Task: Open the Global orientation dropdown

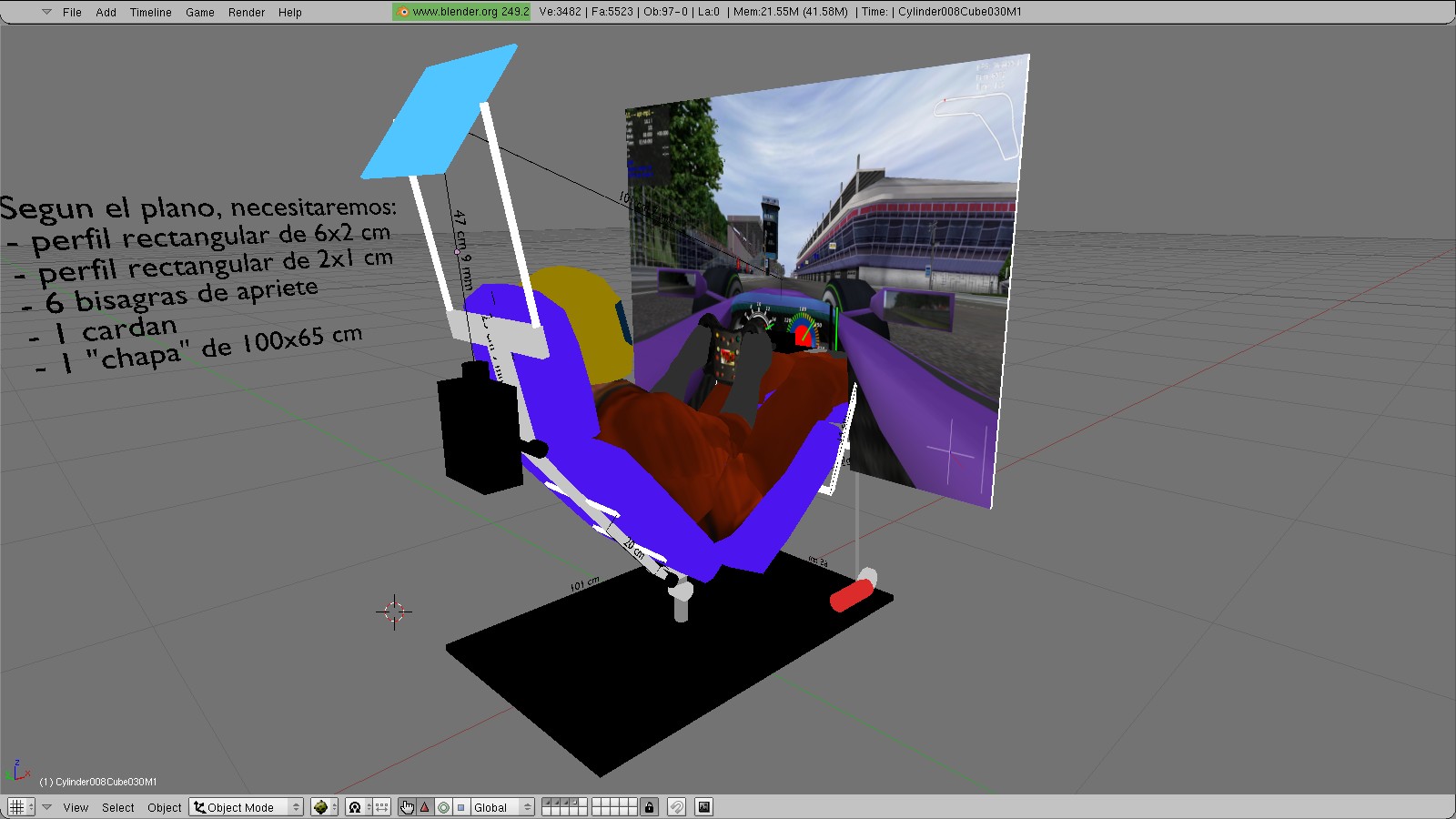Action: coord(501,807)
